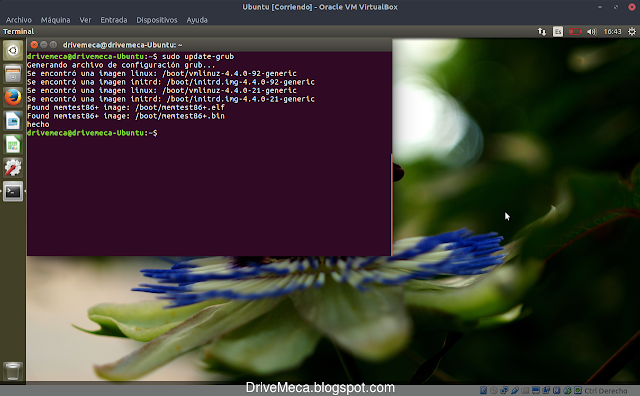Click the CPU virtualization (V) status icon

(x=556, y=391)
